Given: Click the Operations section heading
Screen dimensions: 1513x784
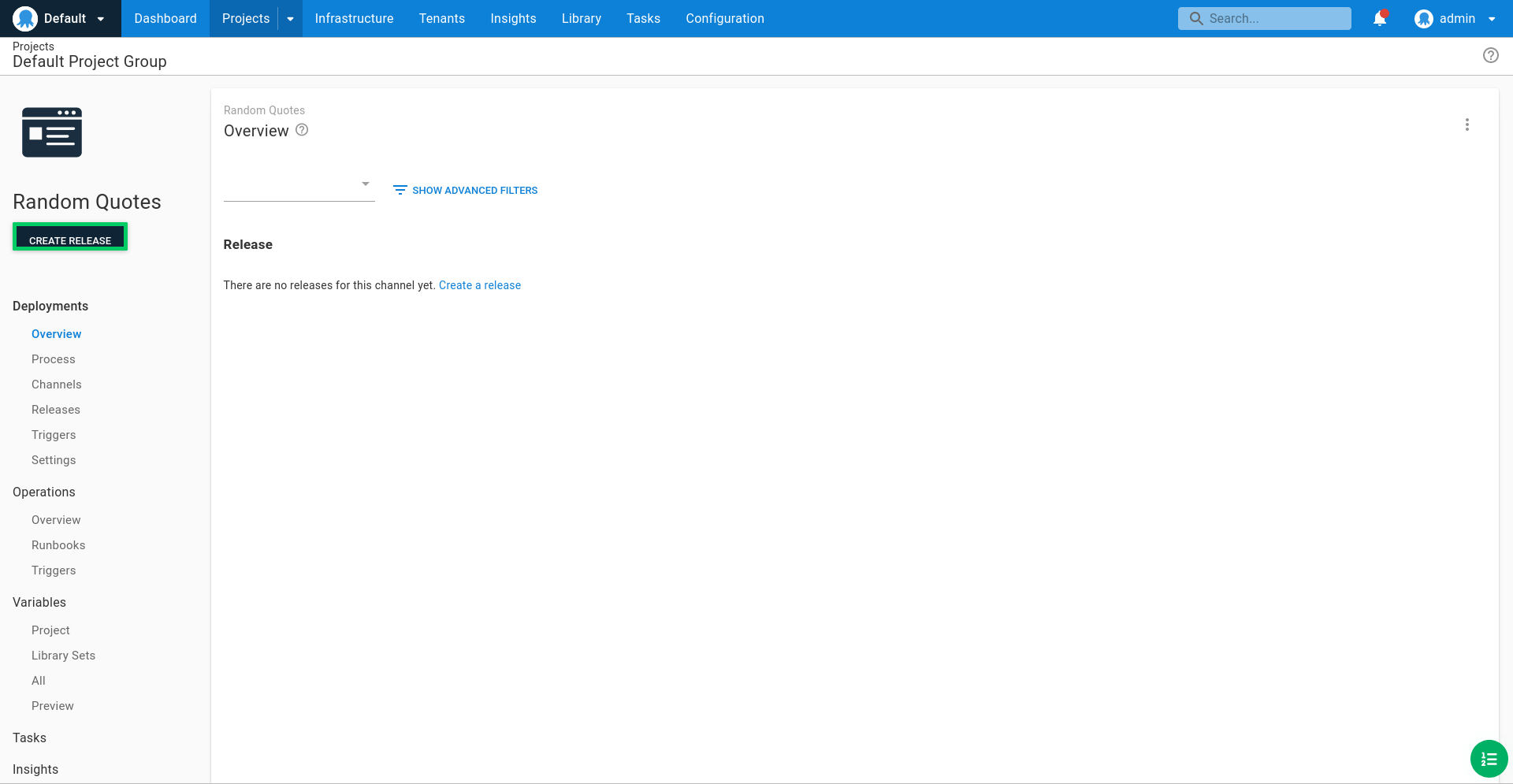Looking at the screenshot, I should (44, 492).
